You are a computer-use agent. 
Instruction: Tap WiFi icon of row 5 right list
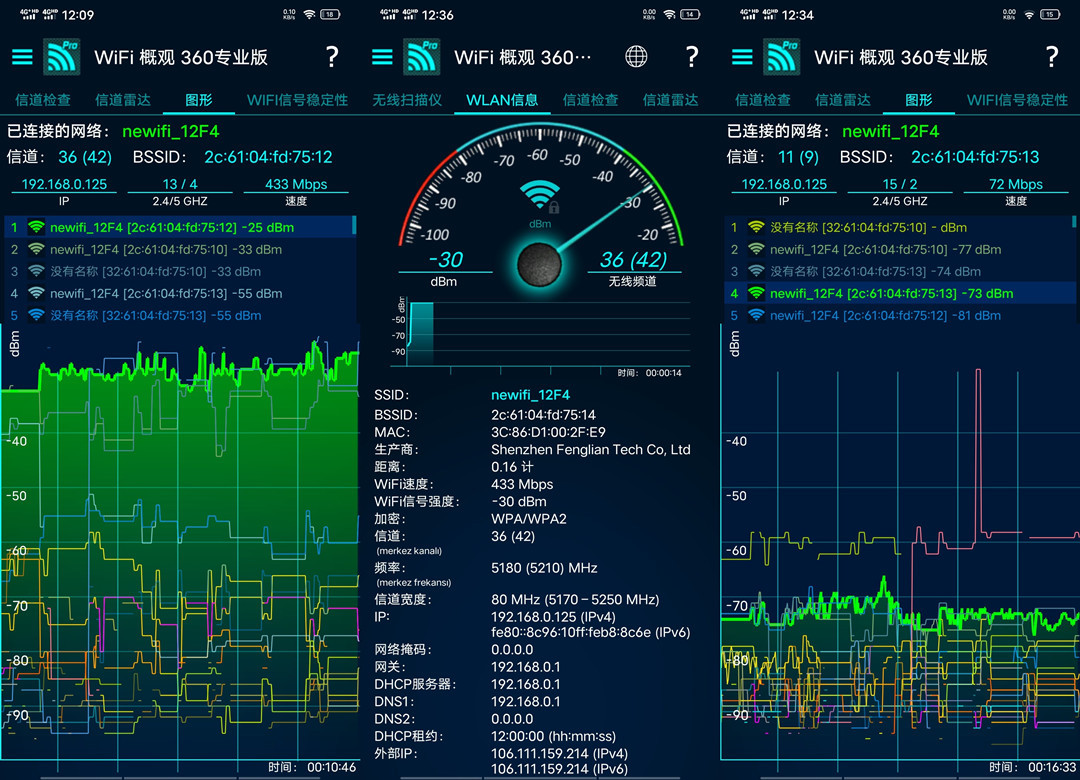coord(756,315)
